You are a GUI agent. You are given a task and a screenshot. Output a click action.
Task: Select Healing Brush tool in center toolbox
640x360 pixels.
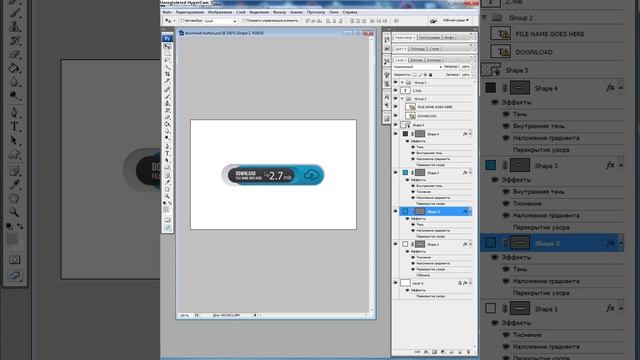[167, 89]
